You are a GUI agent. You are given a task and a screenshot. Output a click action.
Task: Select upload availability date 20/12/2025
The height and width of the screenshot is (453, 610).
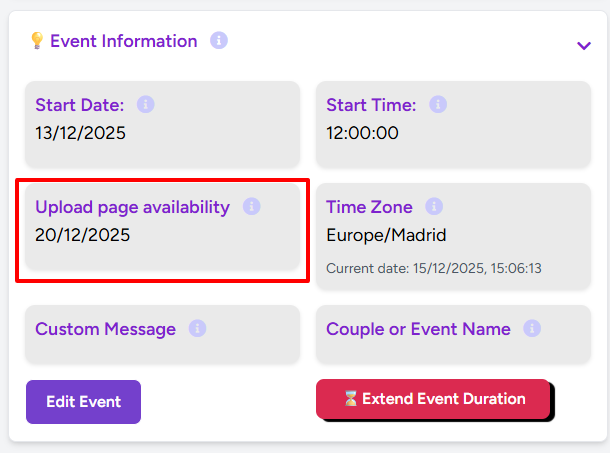(83, 236)
